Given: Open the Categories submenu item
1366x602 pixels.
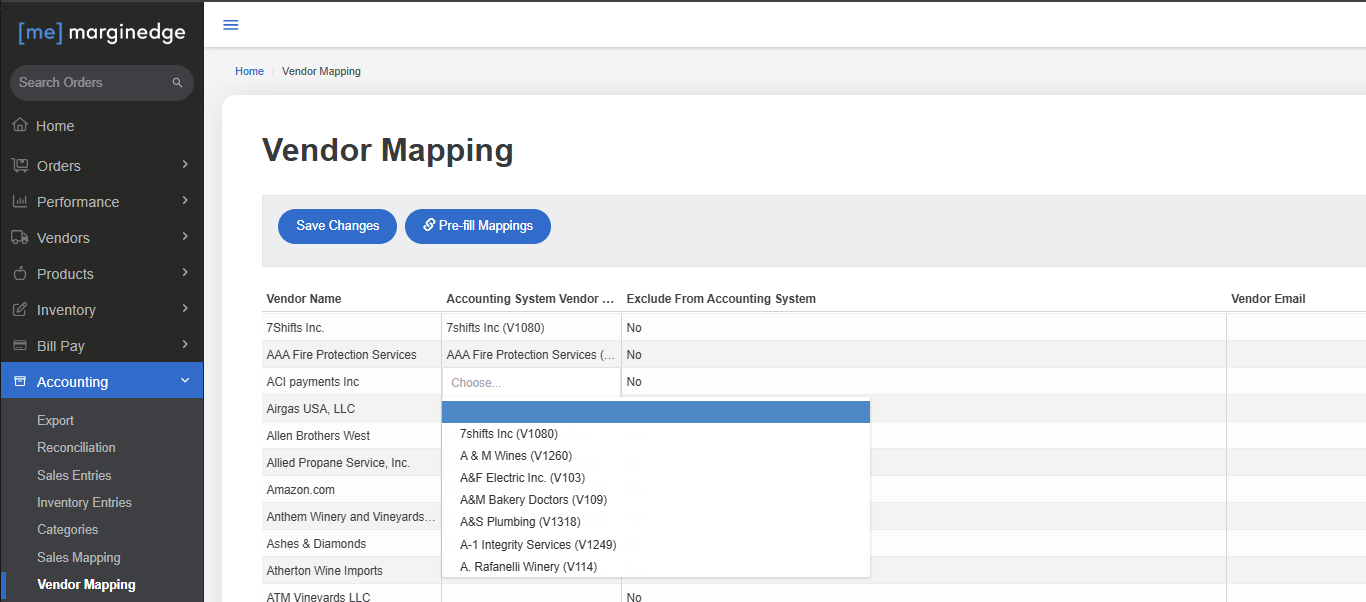Looking at the screenshot, I should tap(68, 530).
